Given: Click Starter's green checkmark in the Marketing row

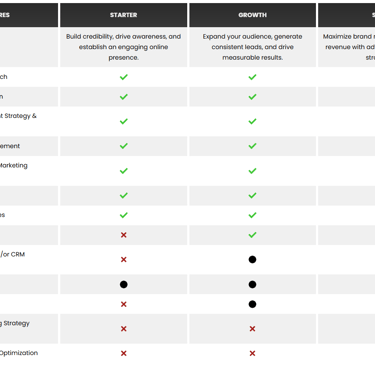Looking at the screenshot, I should pyautogui.click(x=123, y=171).
